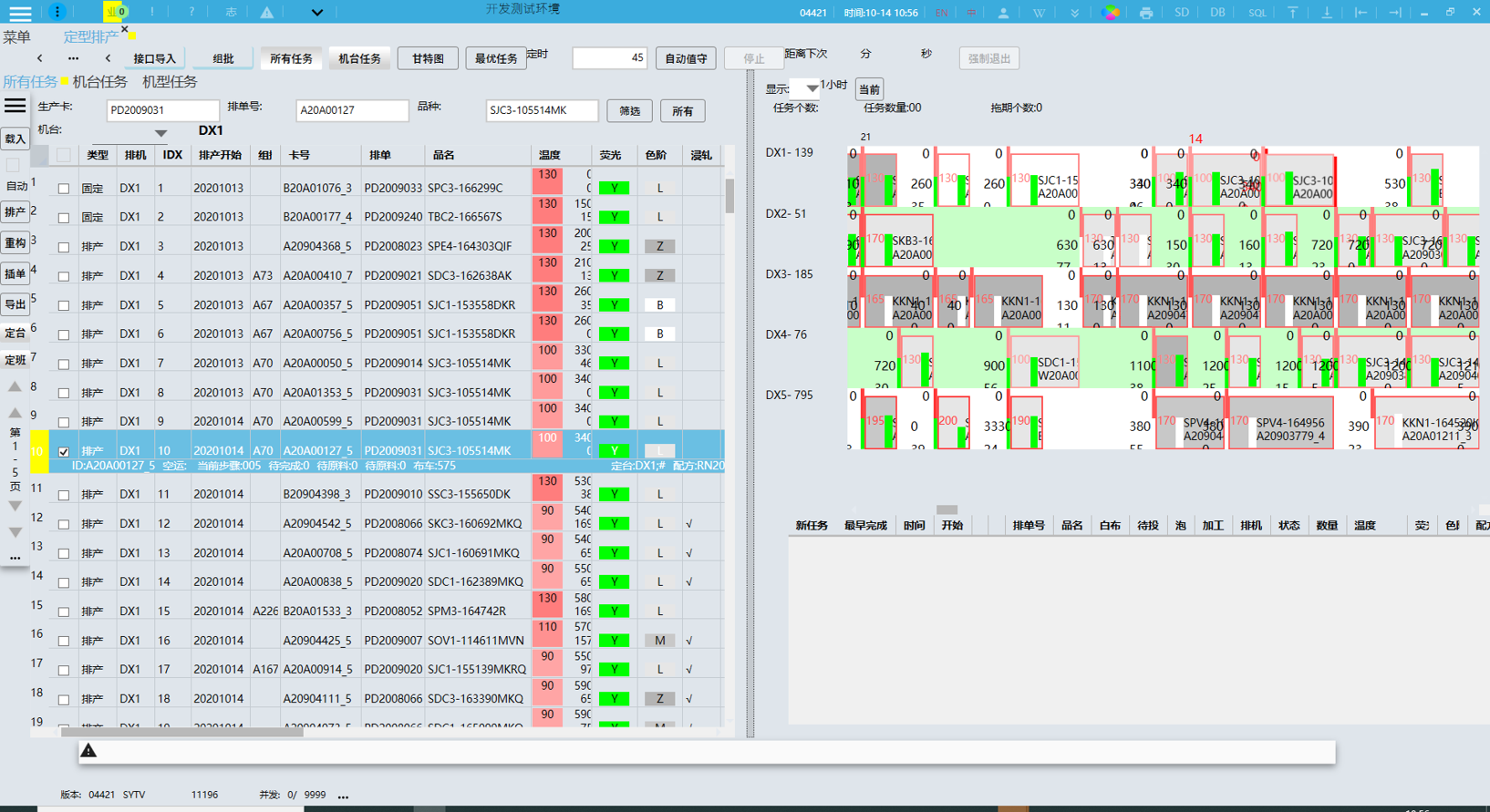Select the 定型排产 tab

(x=91, y=36)
